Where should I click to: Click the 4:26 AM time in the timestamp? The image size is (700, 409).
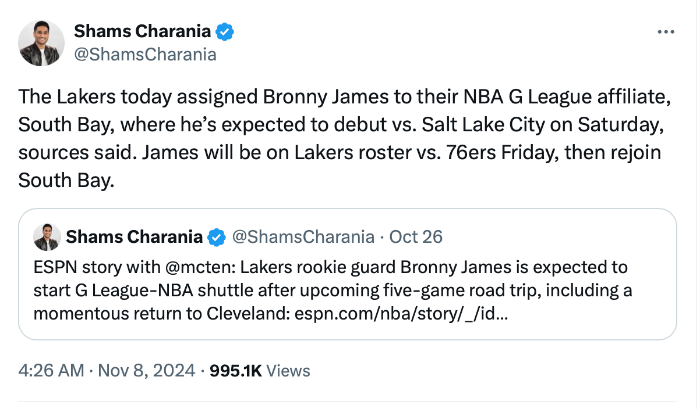(50, 370)
